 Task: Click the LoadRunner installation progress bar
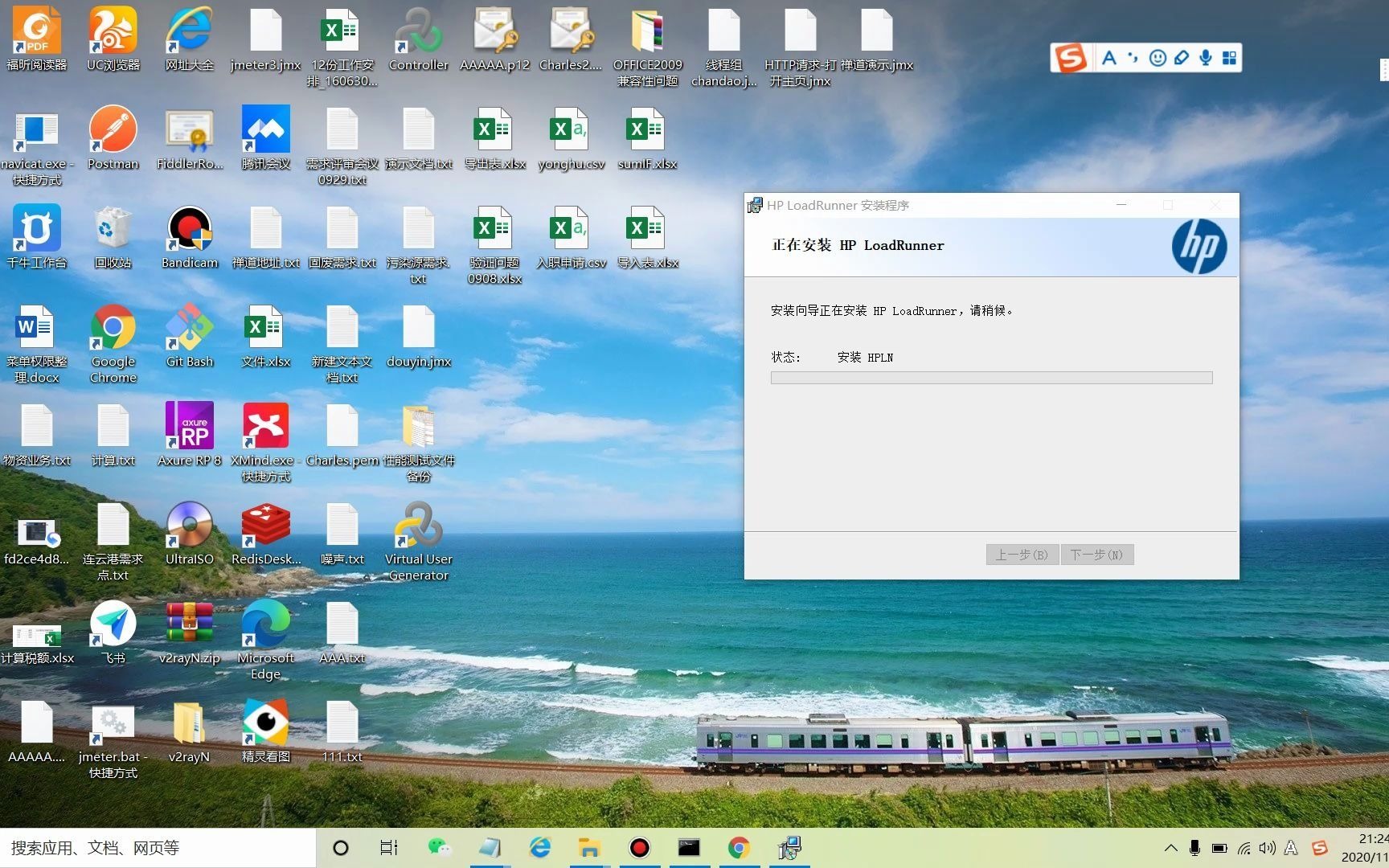(x=991, y=378)
